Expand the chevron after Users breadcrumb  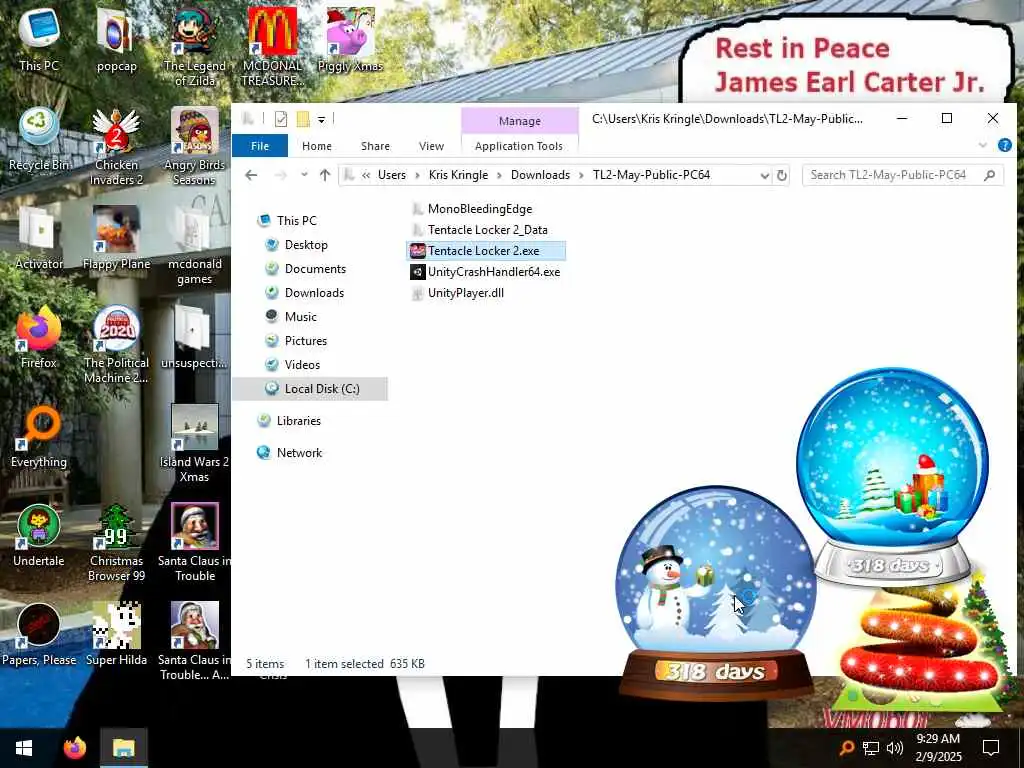click(x=417, y=175)
